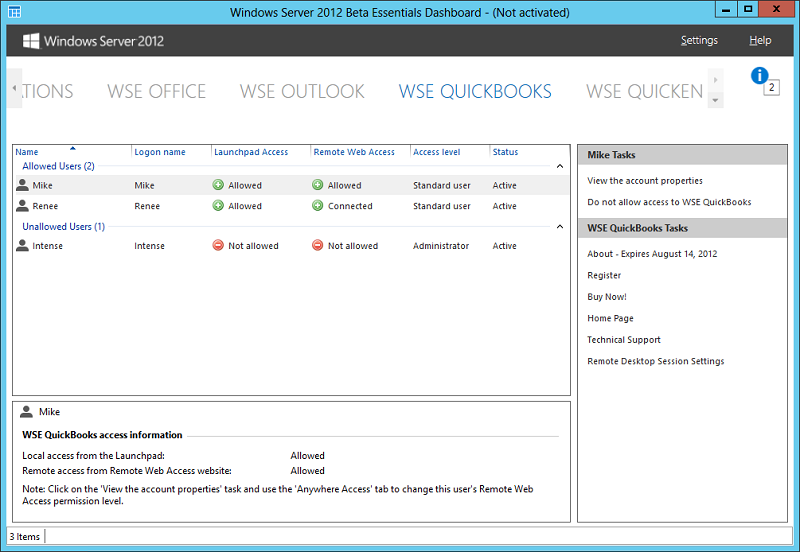Click Renee's Standard user cell
The image size is (800, 552).
pyautogui.click(x=442, y=206)
